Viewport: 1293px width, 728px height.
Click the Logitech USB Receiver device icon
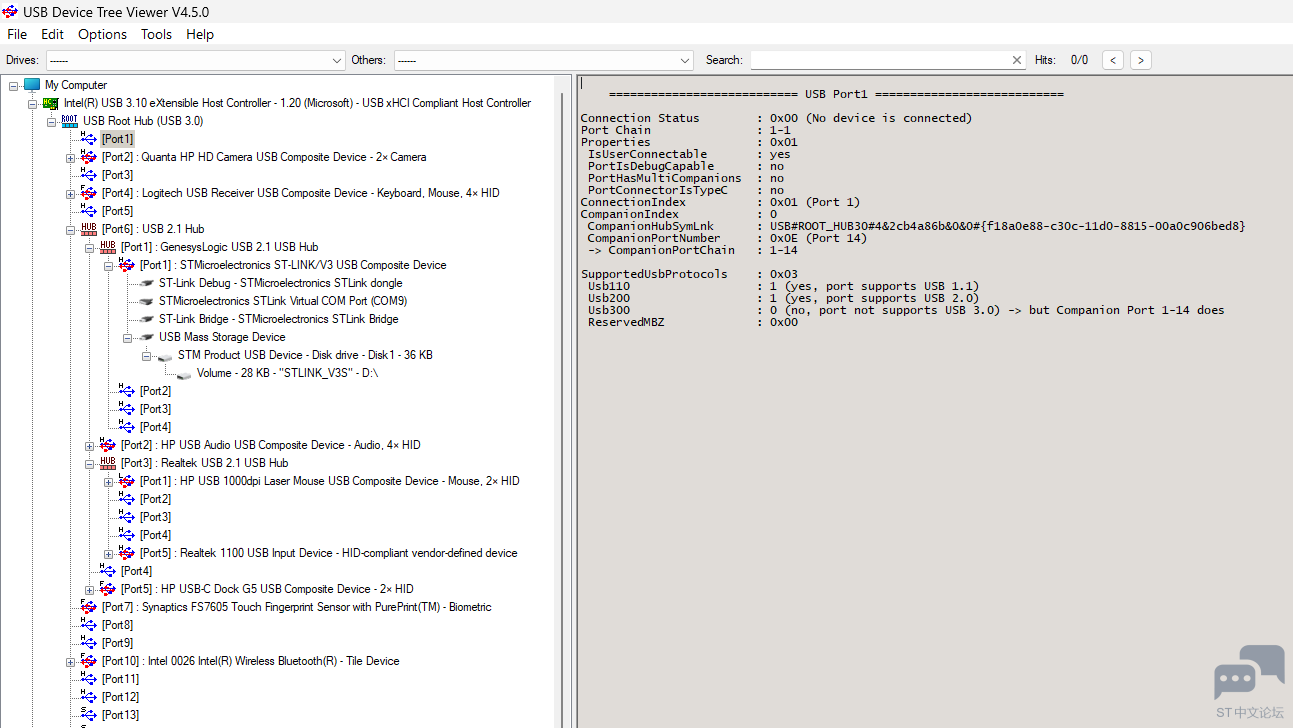(88, 193)
